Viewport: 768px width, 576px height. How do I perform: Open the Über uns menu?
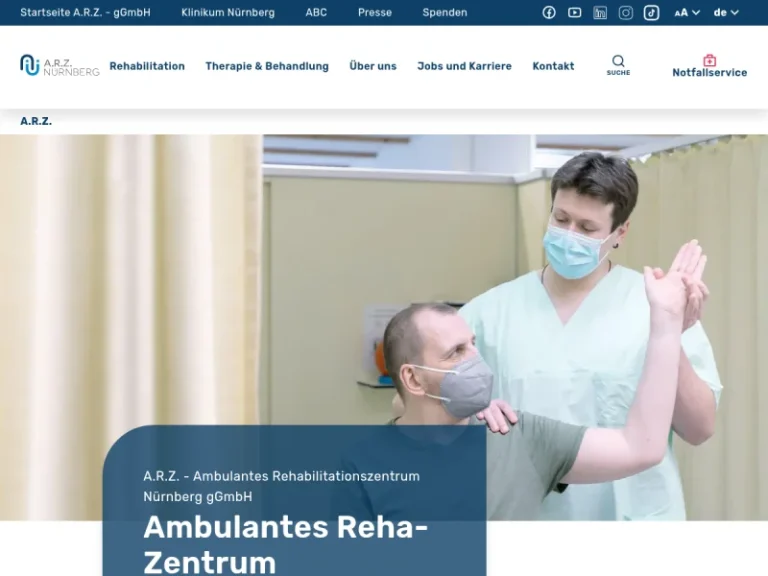click(373, 66)
